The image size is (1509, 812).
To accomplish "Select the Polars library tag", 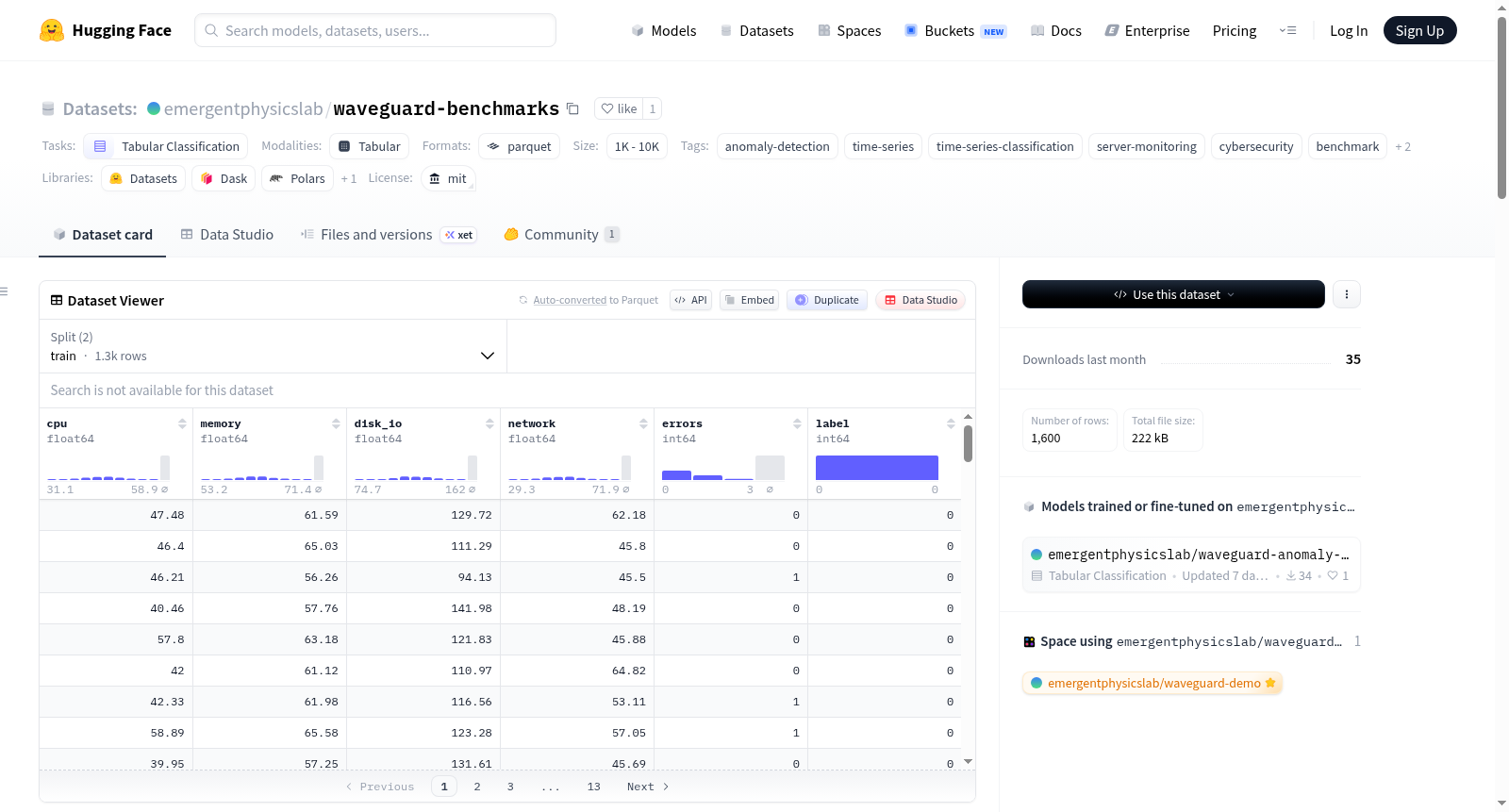I will [x=297, y=178].
